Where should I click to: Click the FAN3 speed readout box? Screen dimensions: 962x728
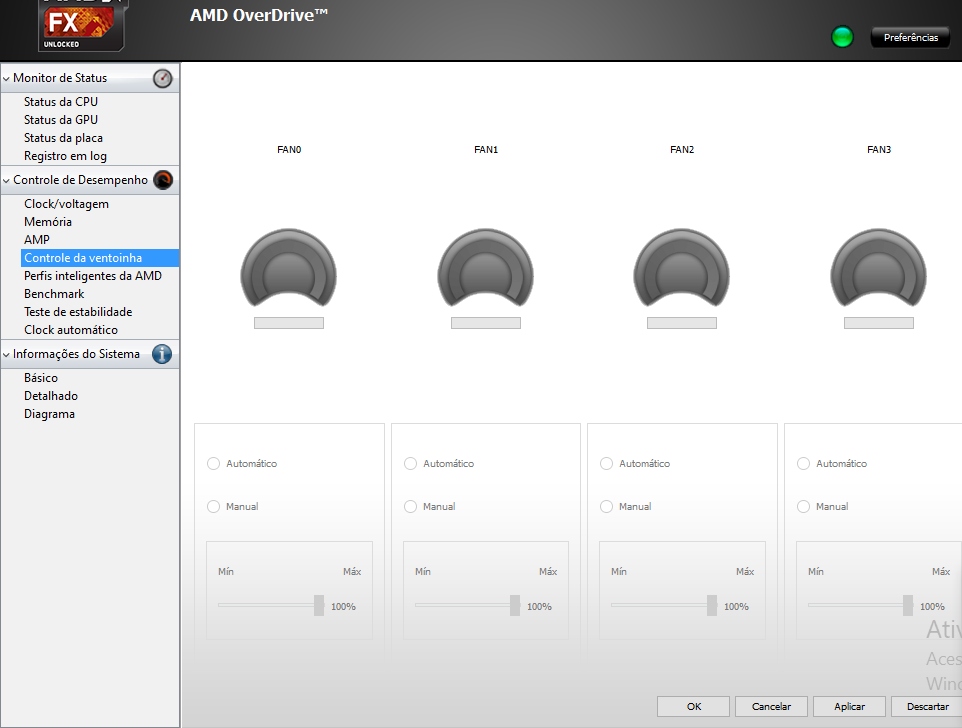click(879, 323)
